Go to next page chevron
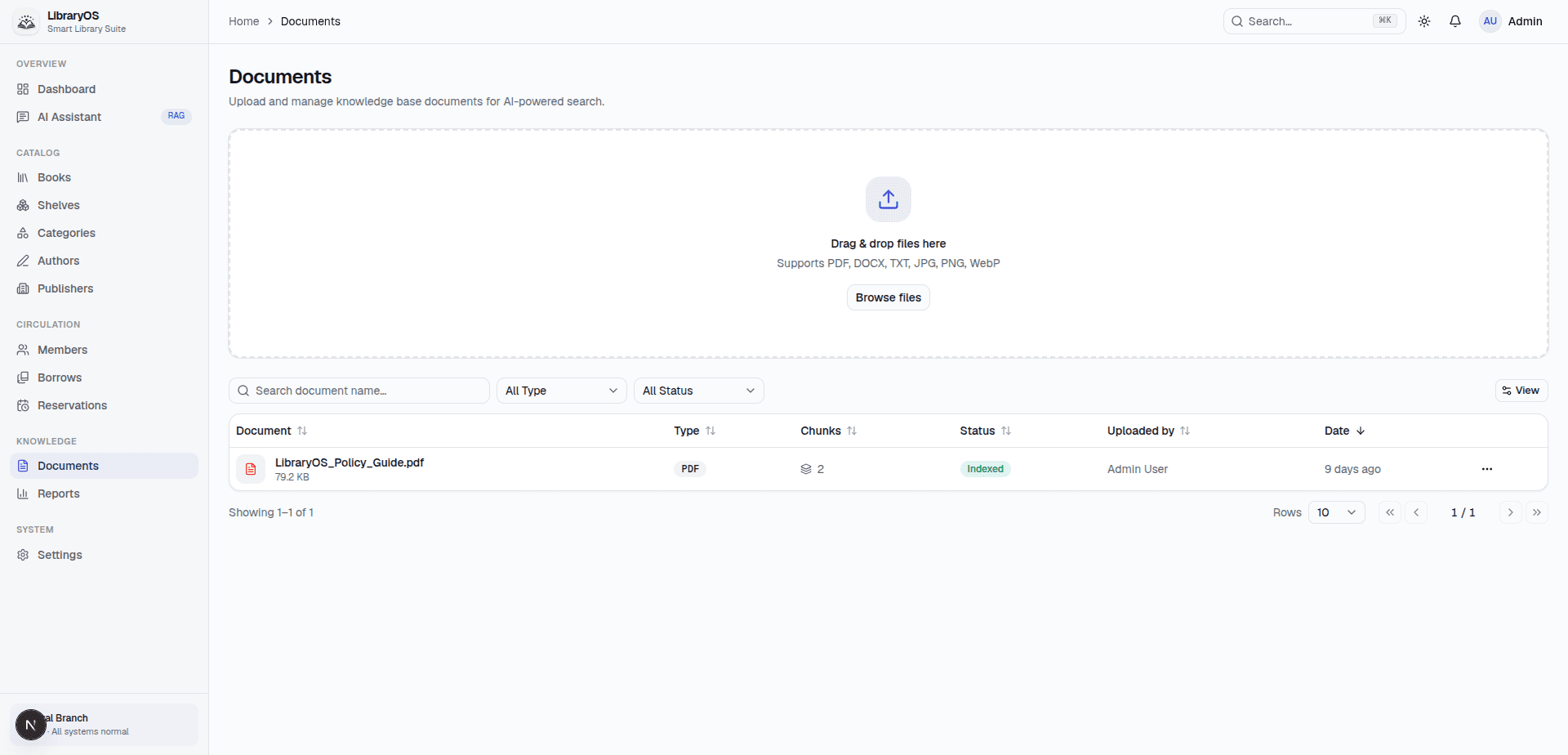The height and width of the screenshot is (755, 1568). point(1511,512)
